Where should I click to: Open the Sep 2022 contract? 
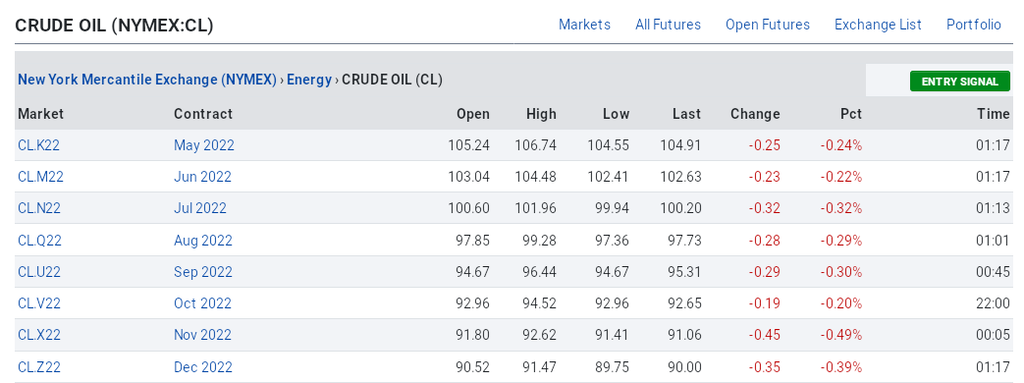coord(203,272)
